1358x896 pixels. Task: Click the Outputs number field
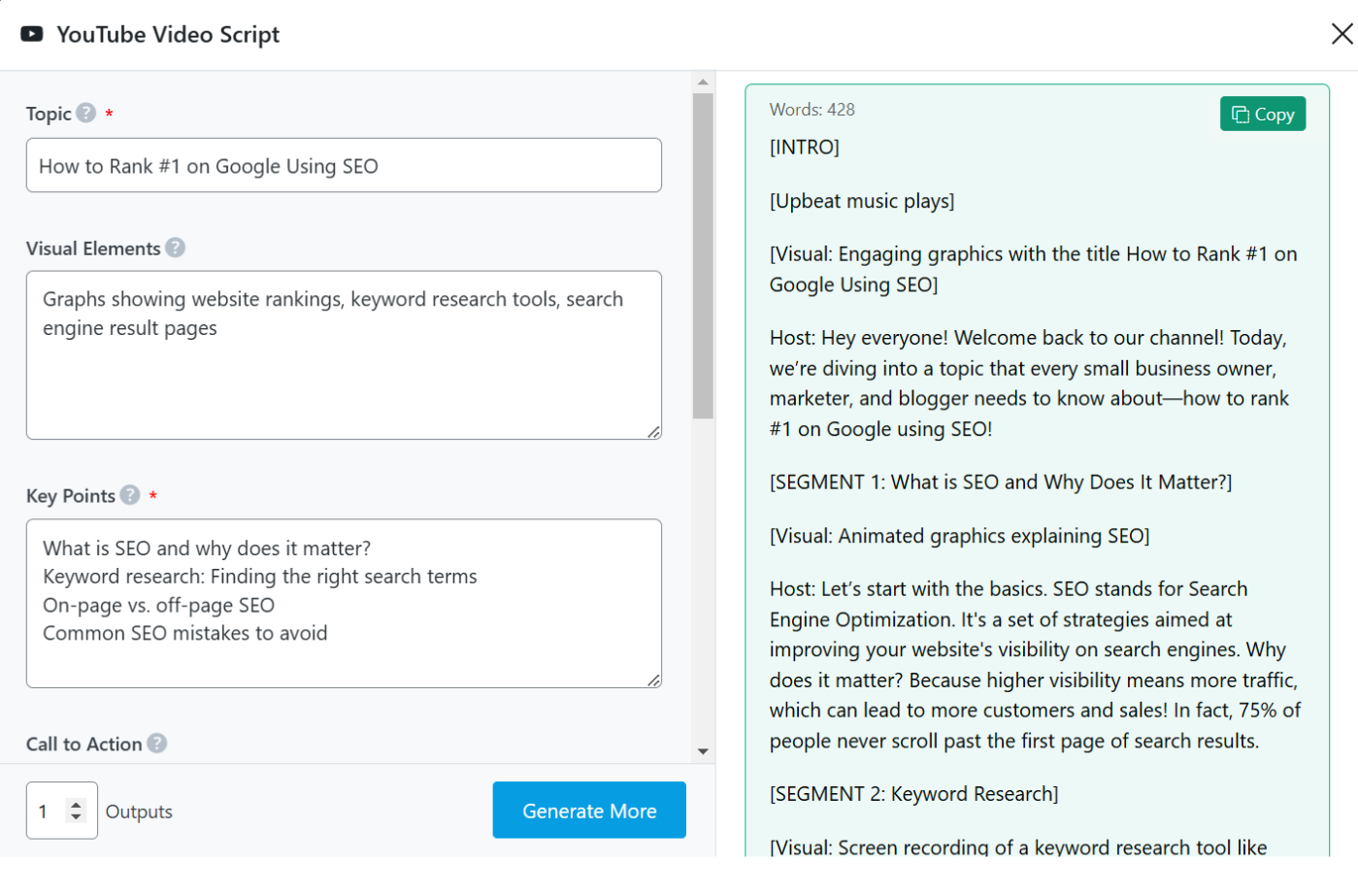[x=49, y=811]
